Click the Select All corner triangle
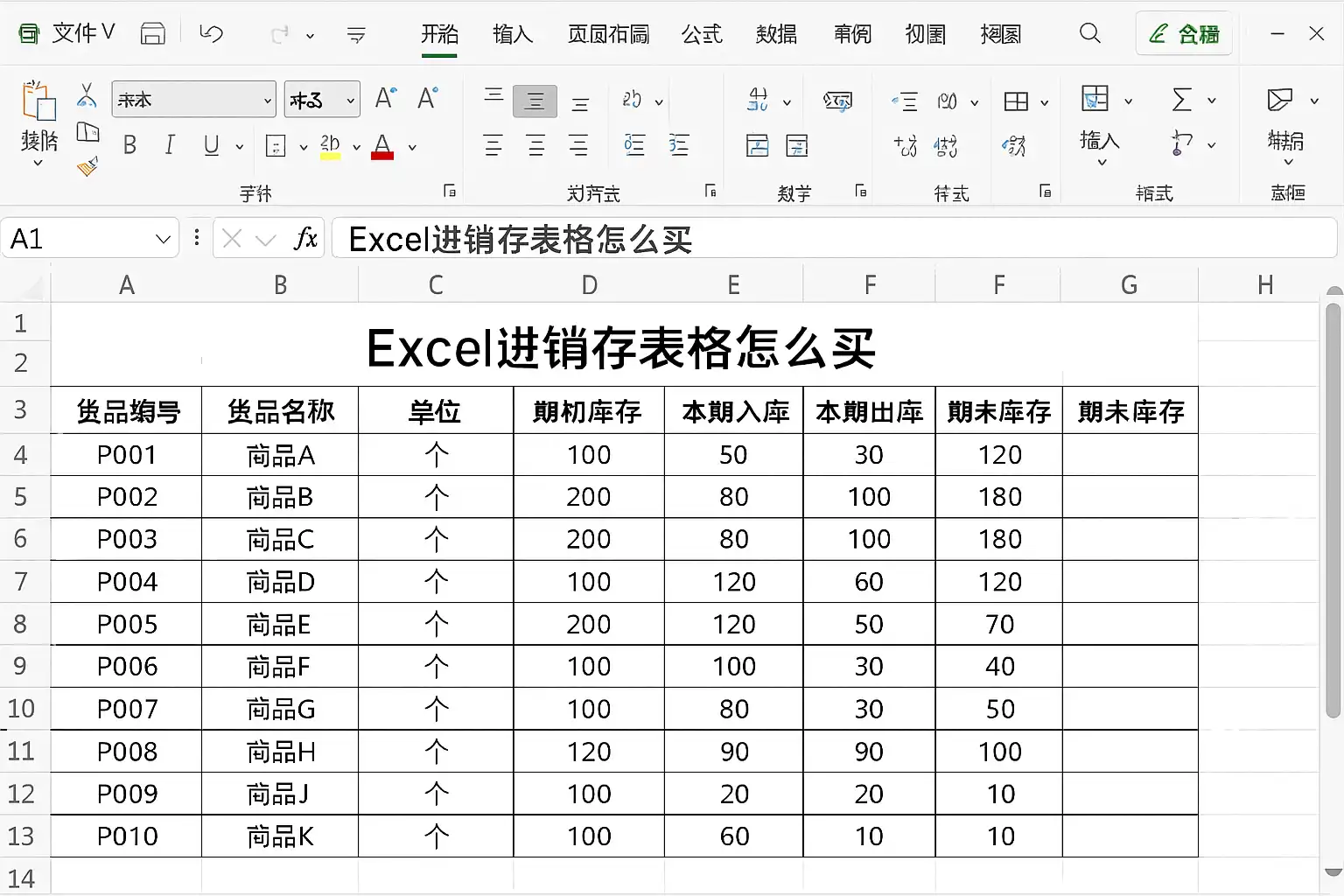 click(31, 287)
